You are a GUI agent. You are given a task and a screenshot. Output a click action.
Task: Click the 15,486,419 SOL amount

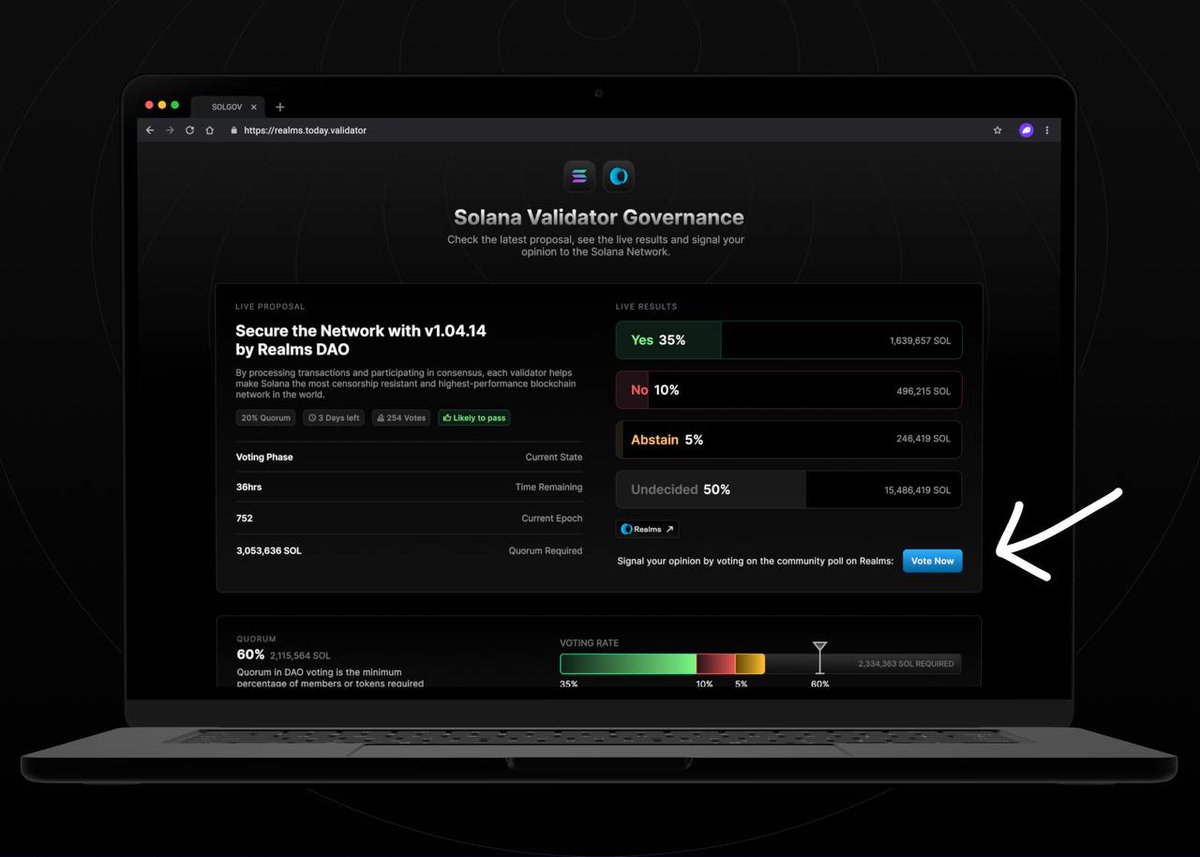[918, 490]
